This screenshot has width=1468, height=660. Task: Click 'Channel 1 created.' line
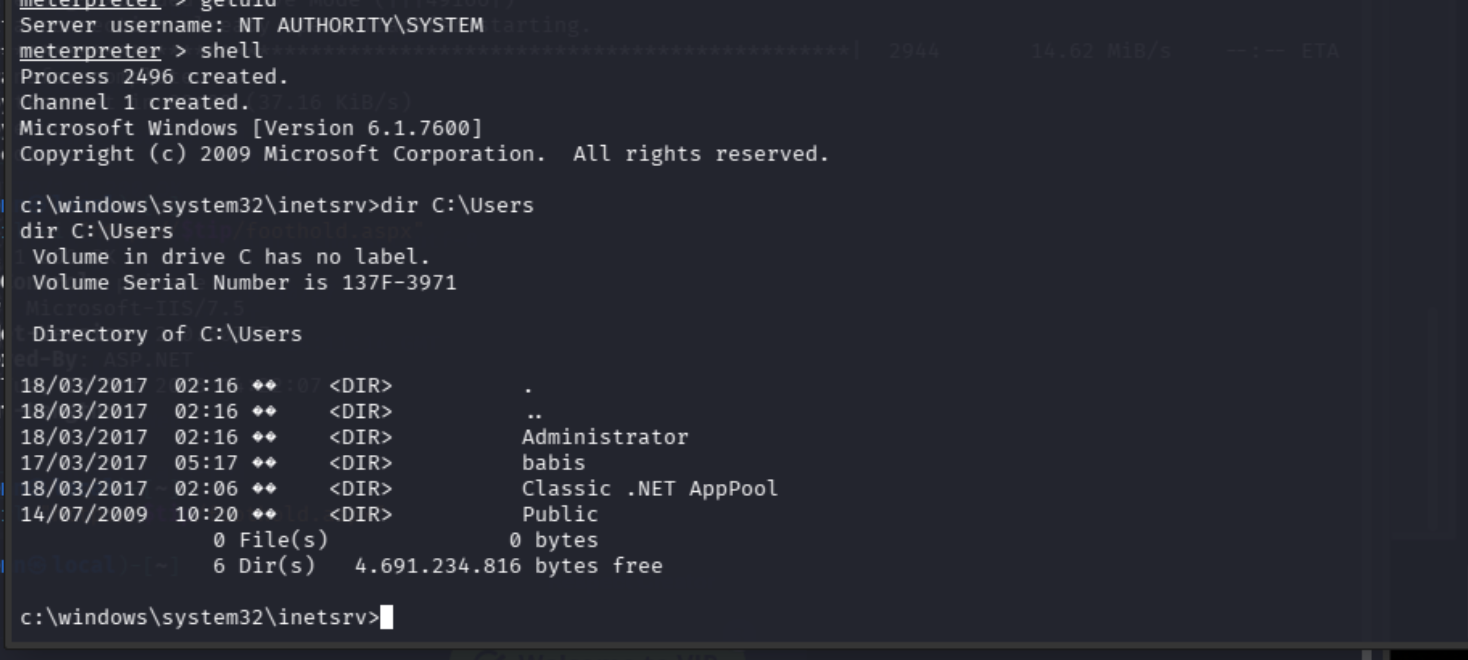point(135,102)
